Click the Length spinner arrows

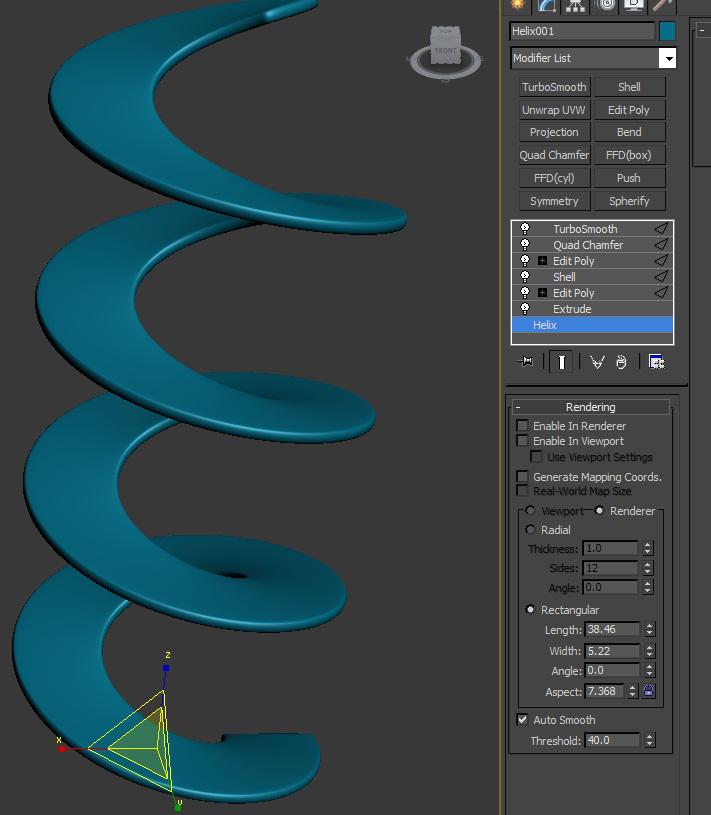pyautogui.click(x=649, y=629)
